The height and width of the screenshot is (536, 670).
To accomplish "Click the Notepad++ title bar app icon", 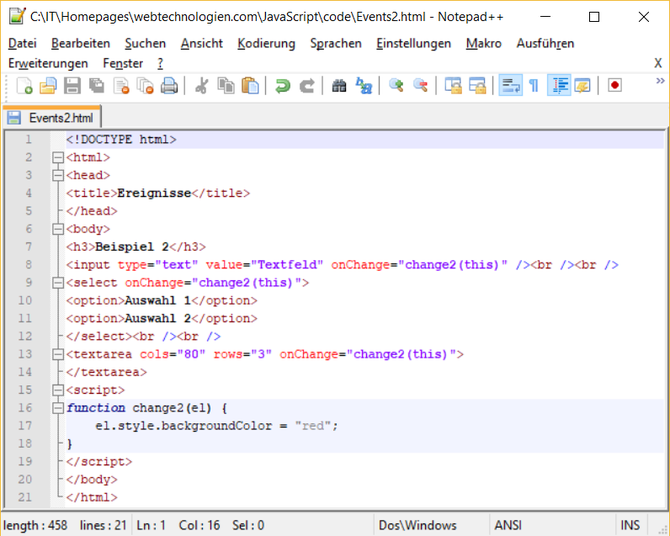I will point(17,17).
